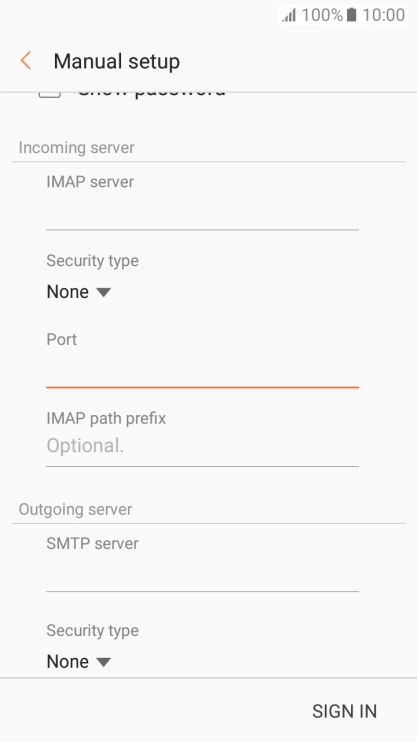Tap the IMAP path prefix Optional field
The height and width of the screenshot is (742, 417).
(203, 446)
